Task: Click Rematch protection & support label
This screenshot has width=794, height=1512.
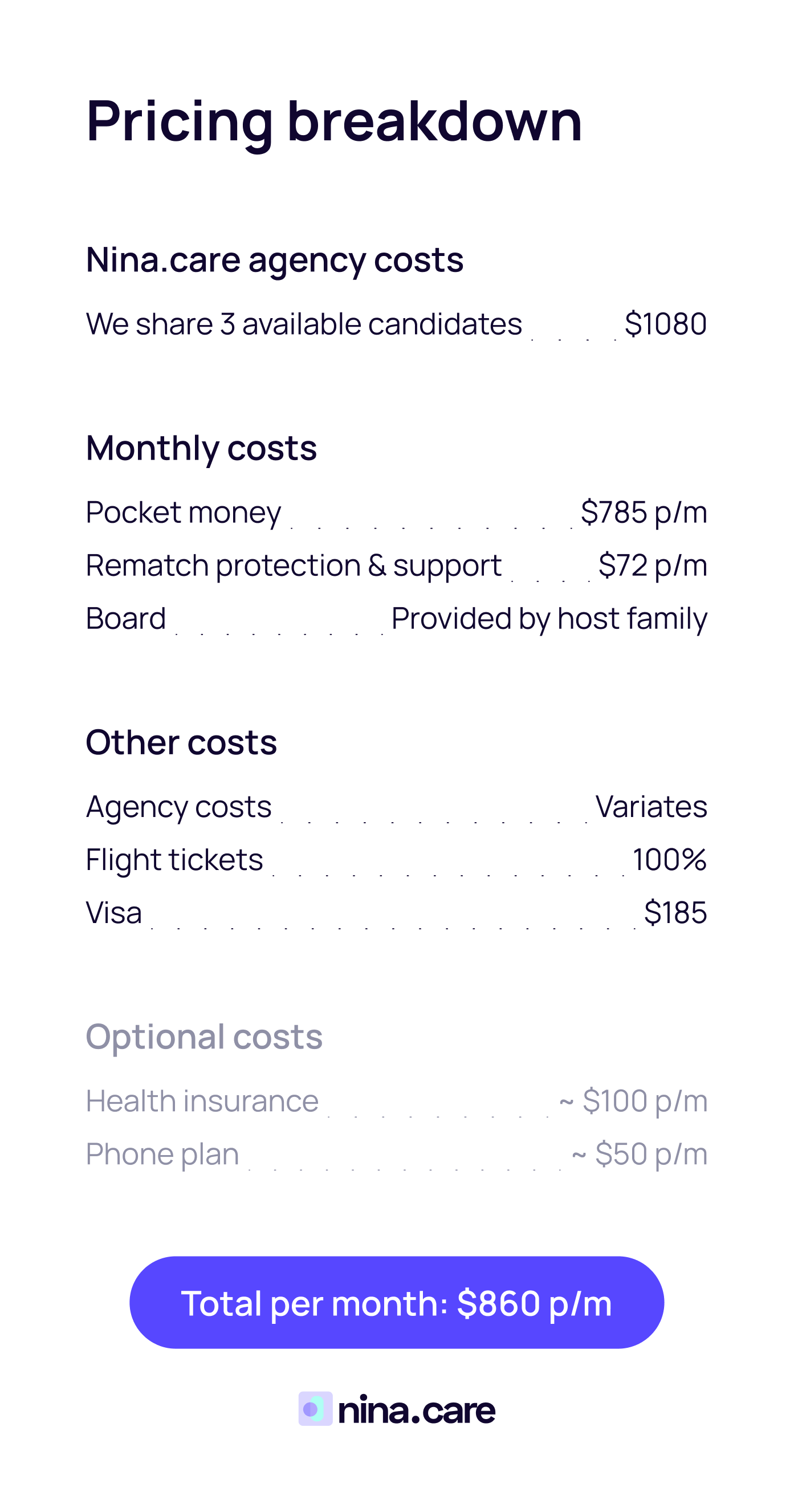Action: tap(294, 566)
